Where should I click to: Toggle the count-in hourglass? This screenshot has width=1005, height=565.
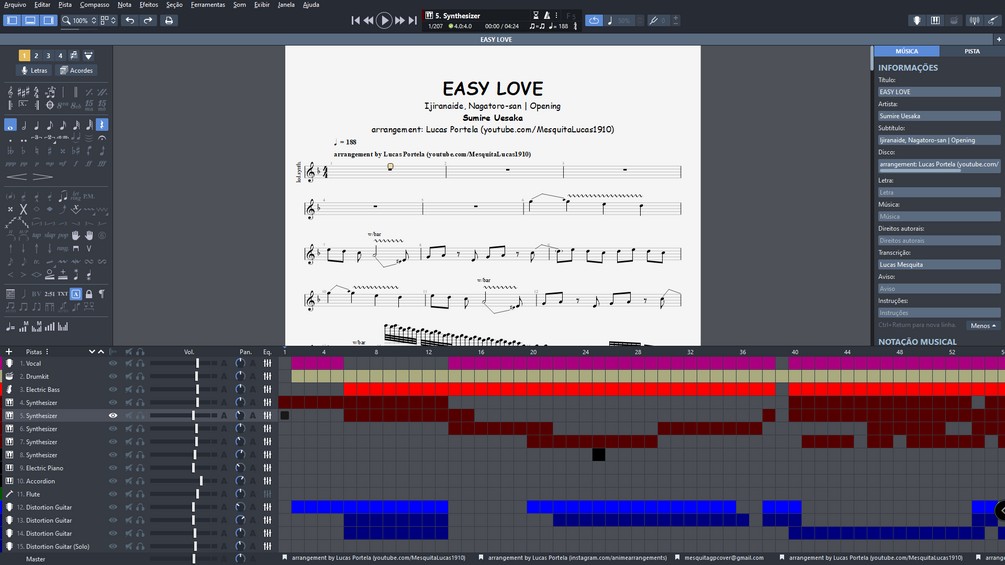[x=536, y=15]
